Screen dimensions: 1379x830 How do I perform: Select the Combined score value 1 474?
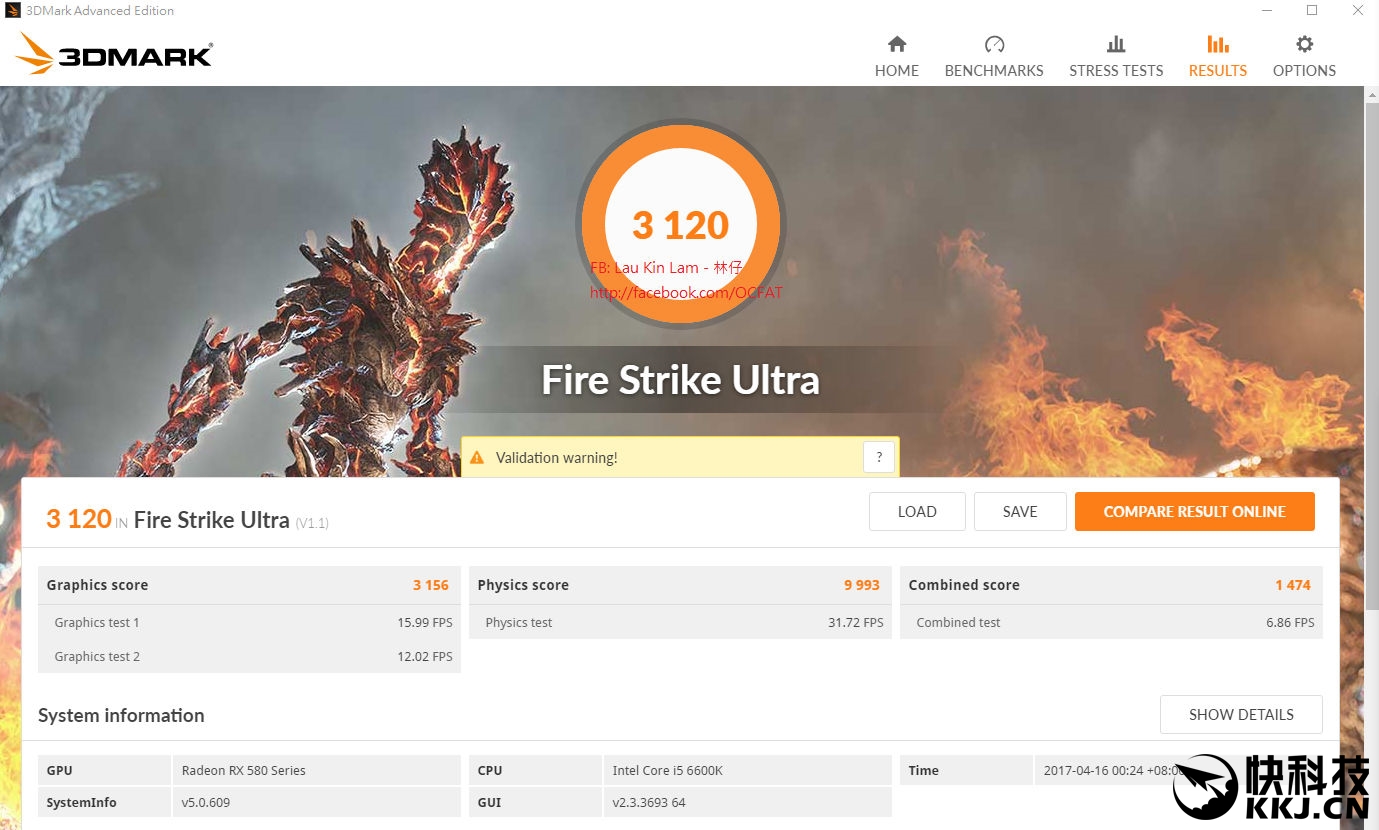pyautogui.click(x=1293, y=585)
